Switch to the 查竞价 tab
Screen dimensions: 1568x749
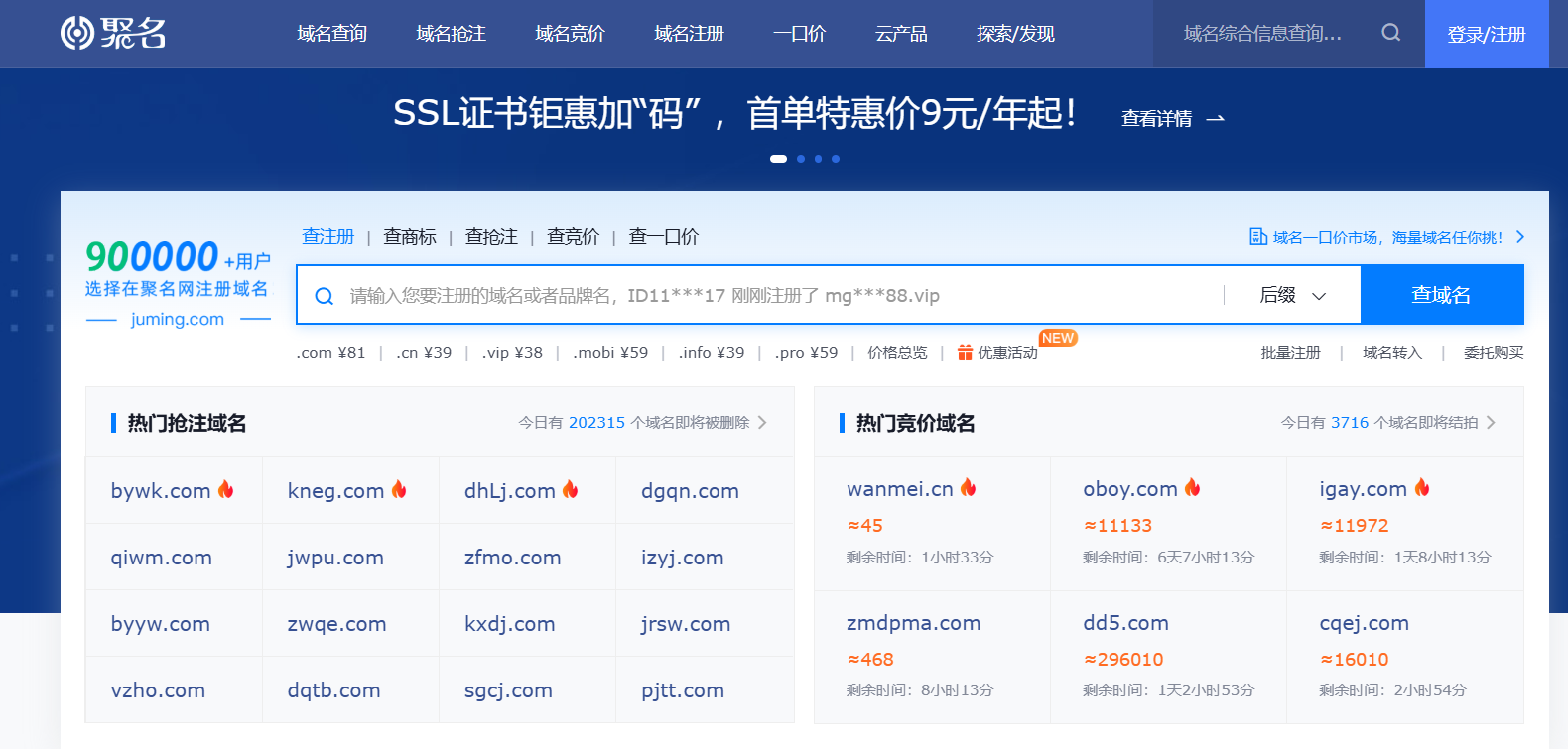[x=573, y=236]
